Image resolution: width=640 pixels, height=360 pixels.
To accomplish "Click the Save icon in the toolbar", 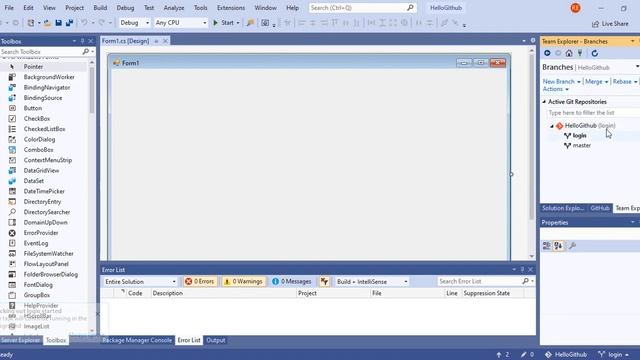I will (x=58, y=23).
